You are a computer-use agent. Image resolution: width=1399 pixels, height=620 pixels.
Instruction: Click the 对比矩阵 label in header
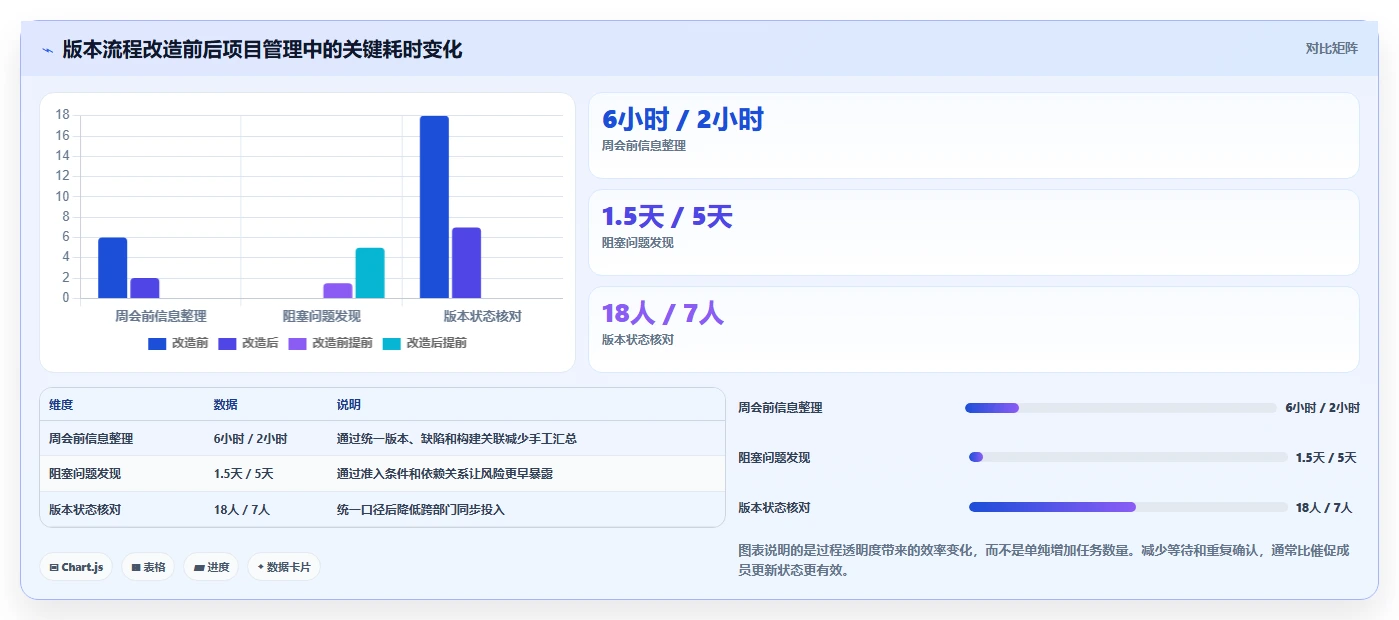point(1331,48)
